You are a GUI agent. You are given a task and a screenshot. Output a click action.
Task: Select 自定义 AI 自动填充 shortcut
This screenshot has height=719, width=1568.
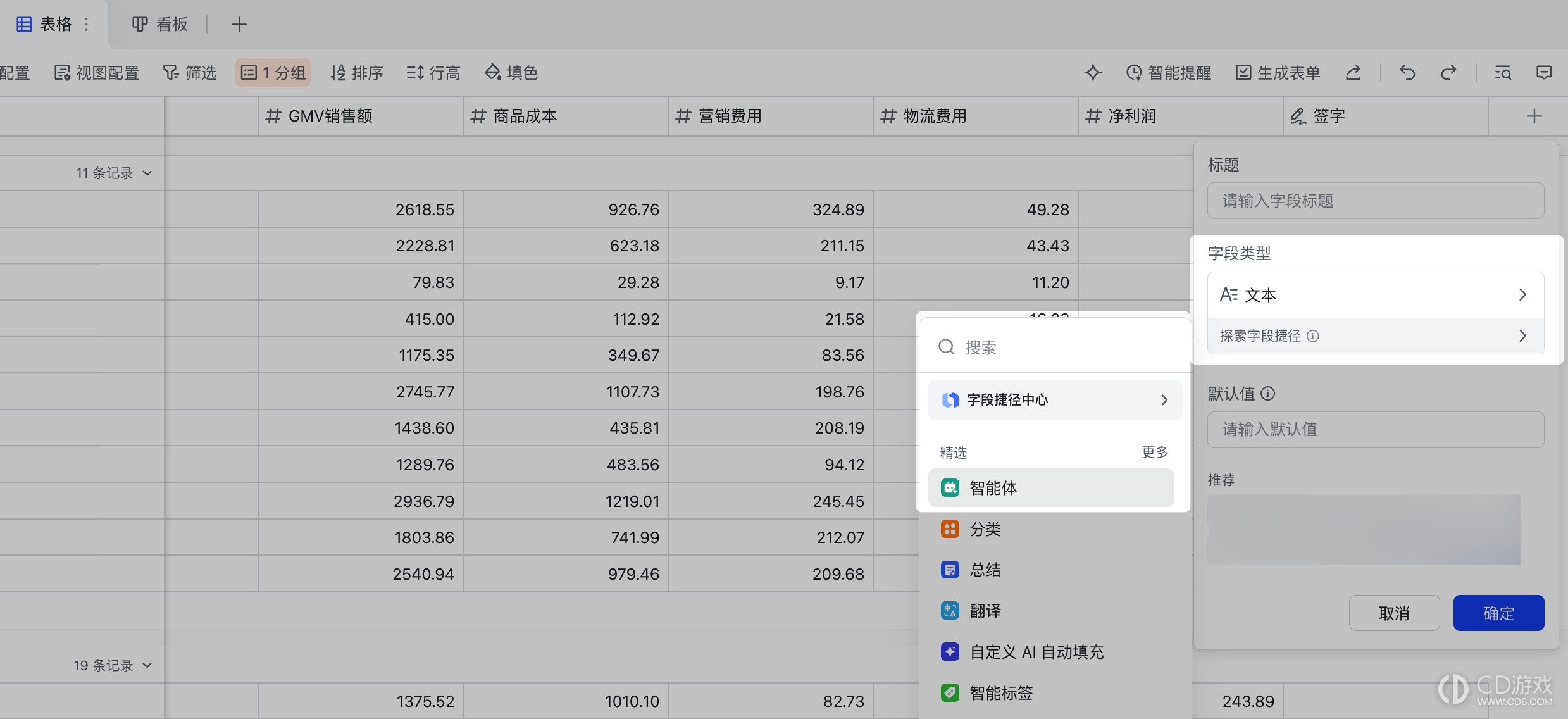[x=1050, y=652]
